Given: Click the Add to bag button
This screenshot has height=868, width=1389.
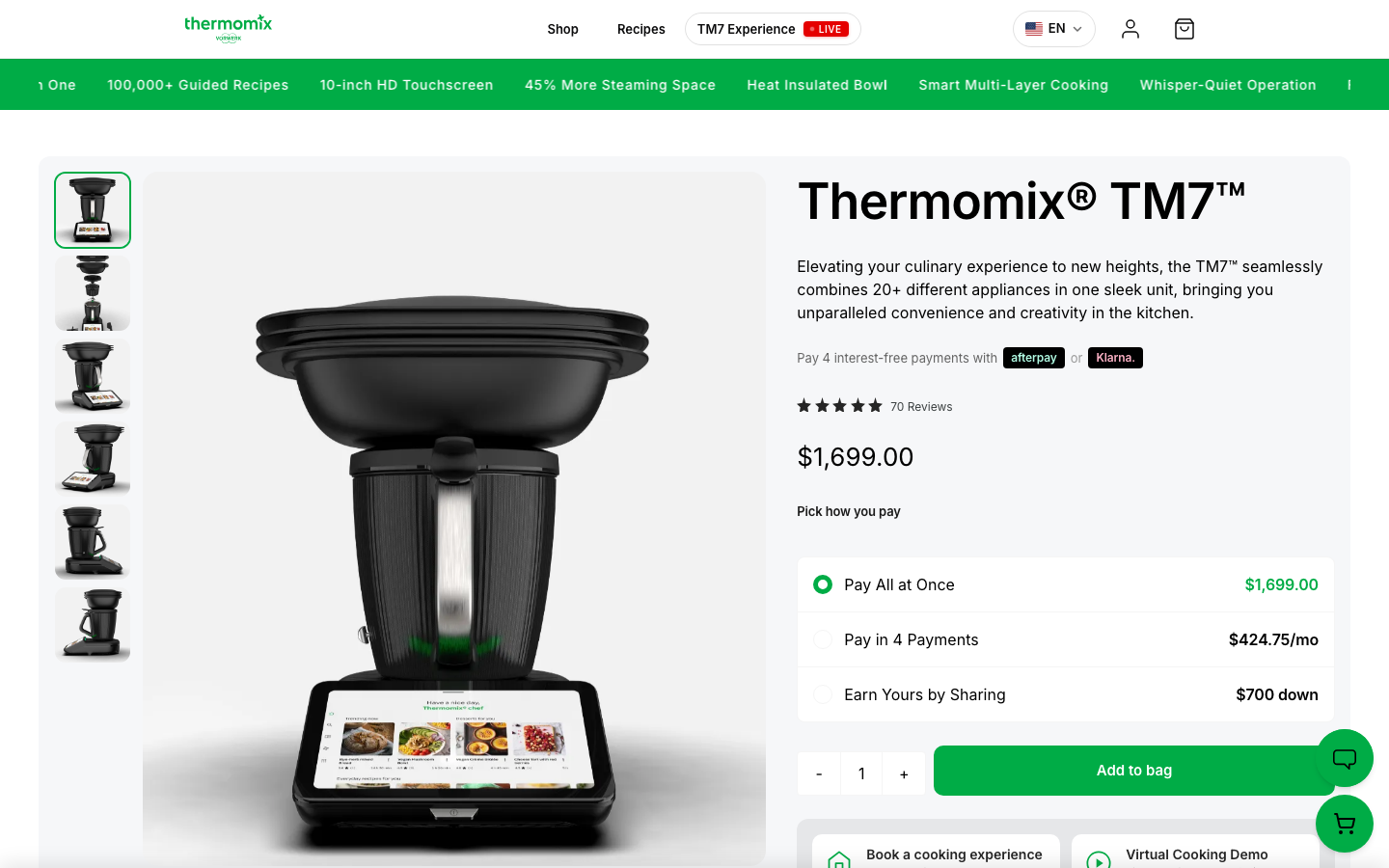Looking at the screenshot, I should click(1133, 771).
